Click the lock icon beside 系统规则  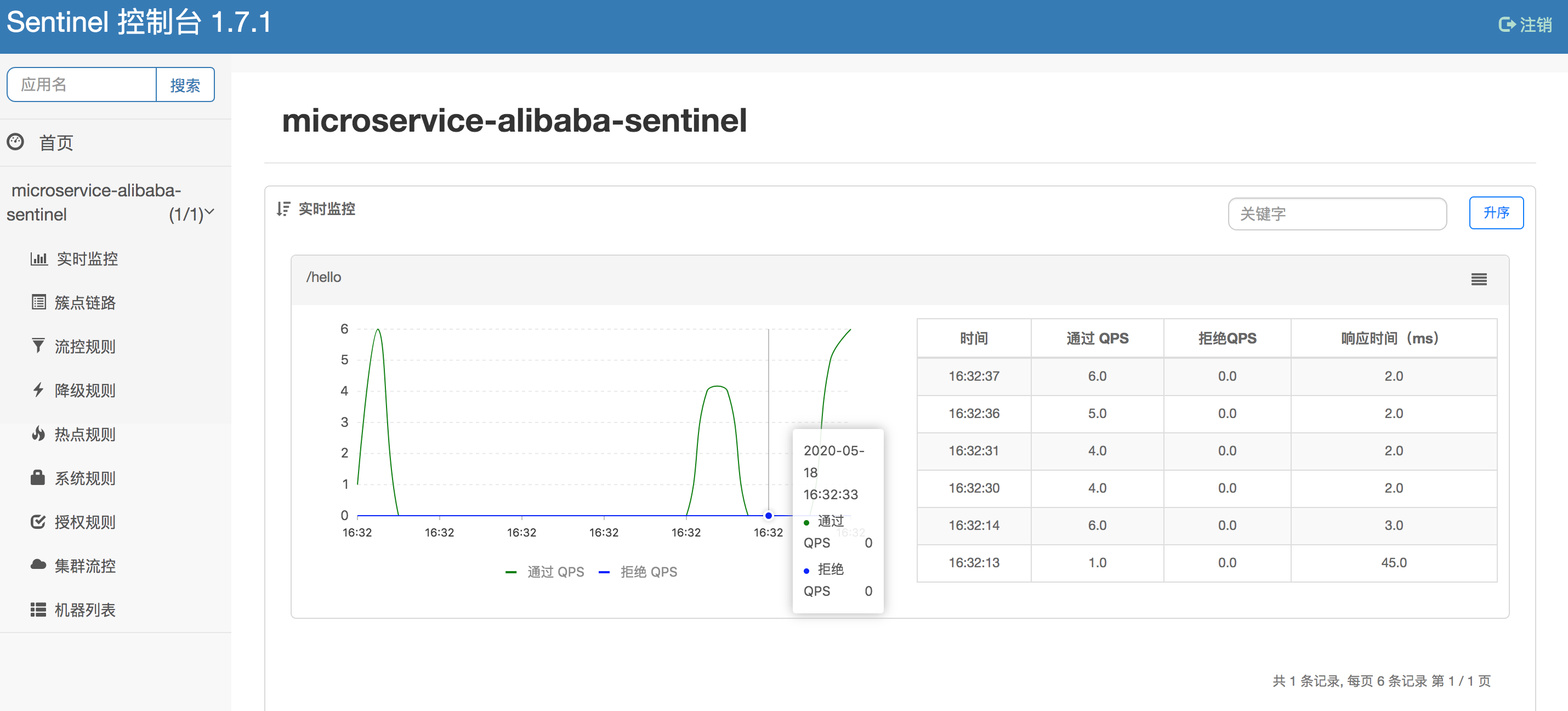point(38,478)
